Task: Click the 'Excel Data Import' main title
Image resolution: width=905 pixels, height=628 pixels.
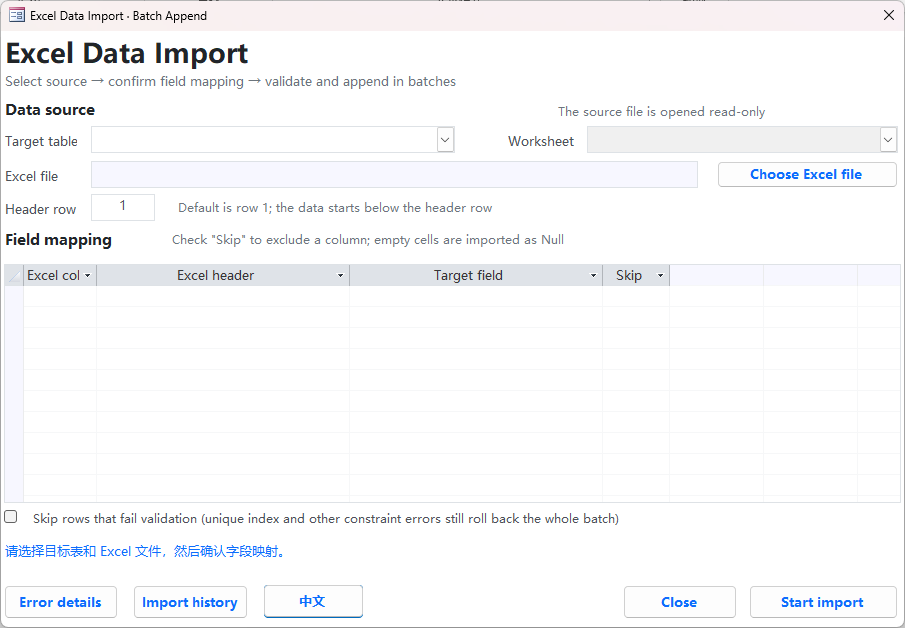Action: pyautogui.click(x=127, y=54)
